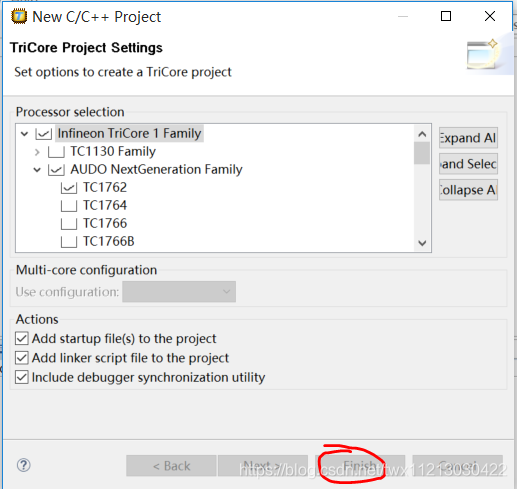Maximize the New C/C++ Project dialog
The image size is (517, 489).
pyautogui.click(x=446, y=16)
